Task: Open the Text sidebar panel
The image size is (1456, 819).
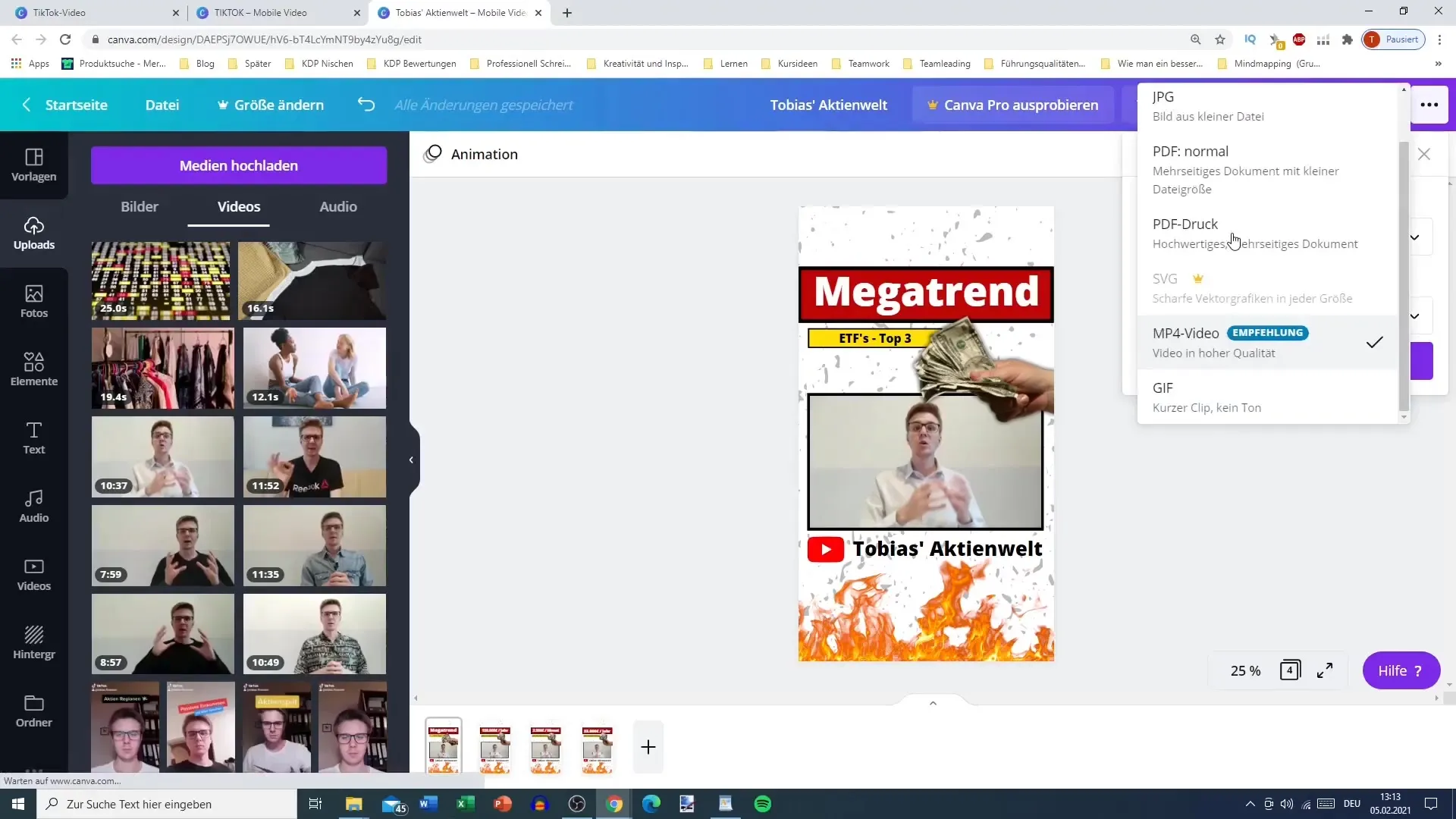Action: click(34, 438)
